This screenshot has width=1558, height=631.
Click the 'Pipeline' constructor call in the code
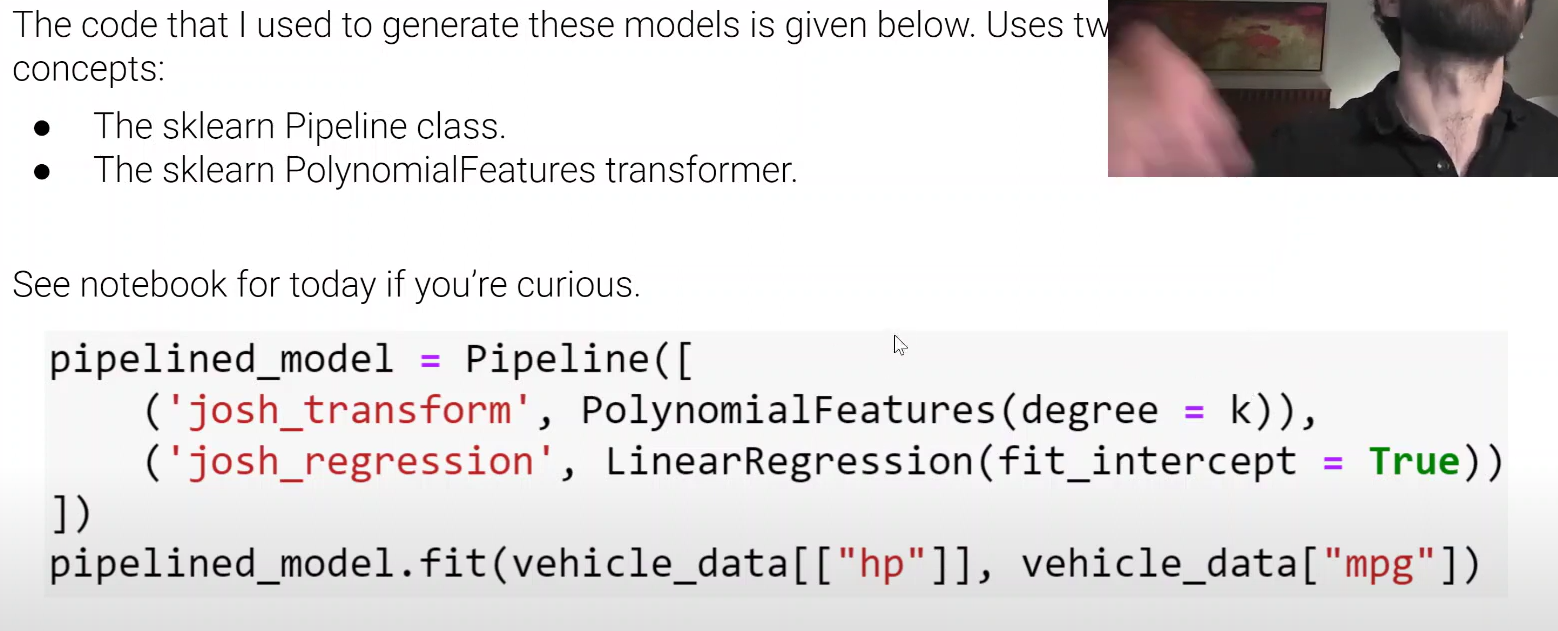pyautogui.click(x=557, y=359)
